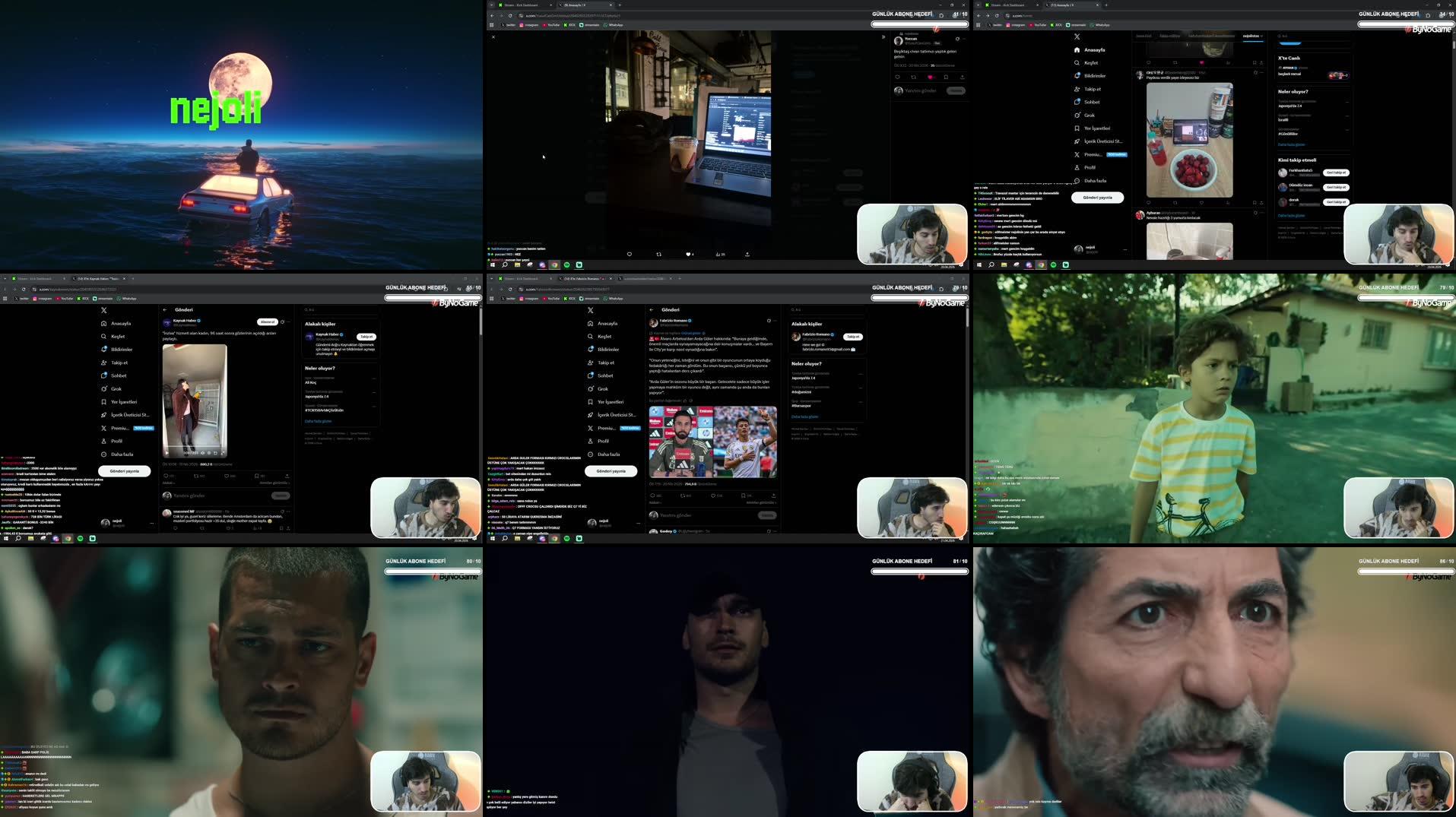
Task: Open Profil in the strawberry feed frame
Action: pos(1085,167)
